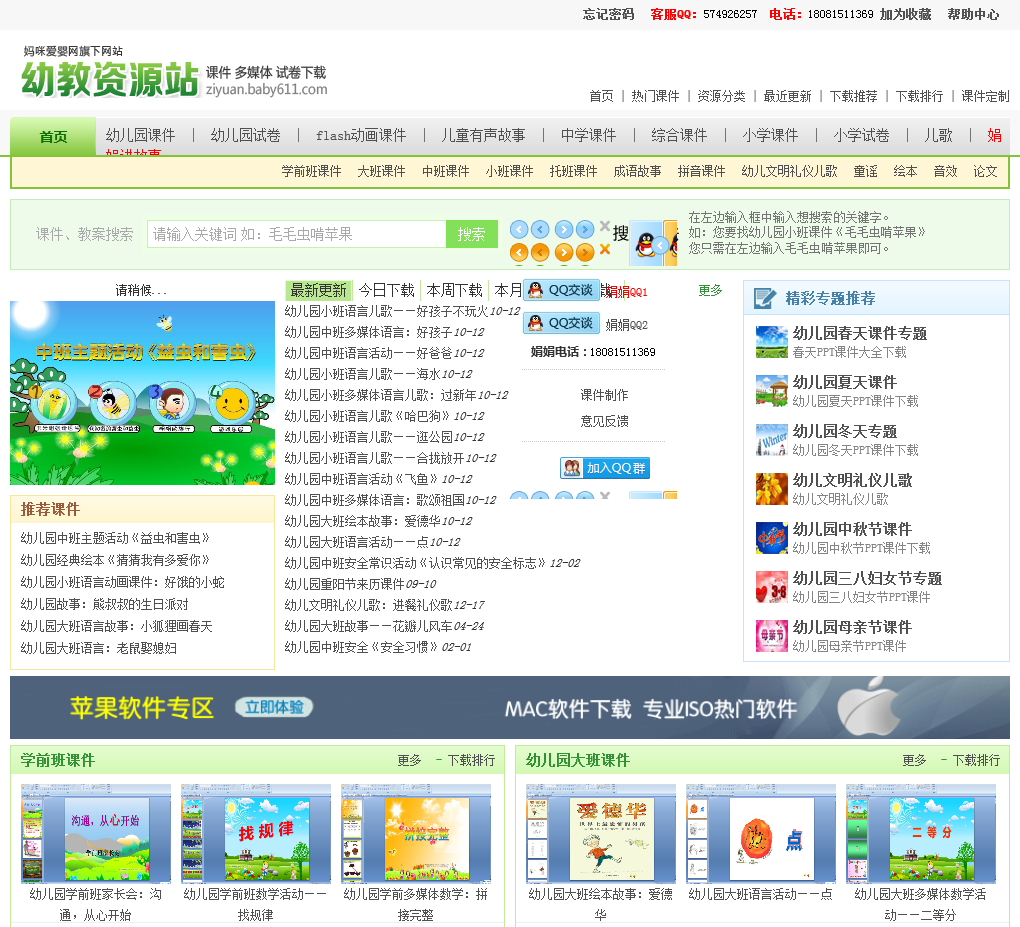Open the green 更多 link beside the tabs

click(x=710, y=290)
